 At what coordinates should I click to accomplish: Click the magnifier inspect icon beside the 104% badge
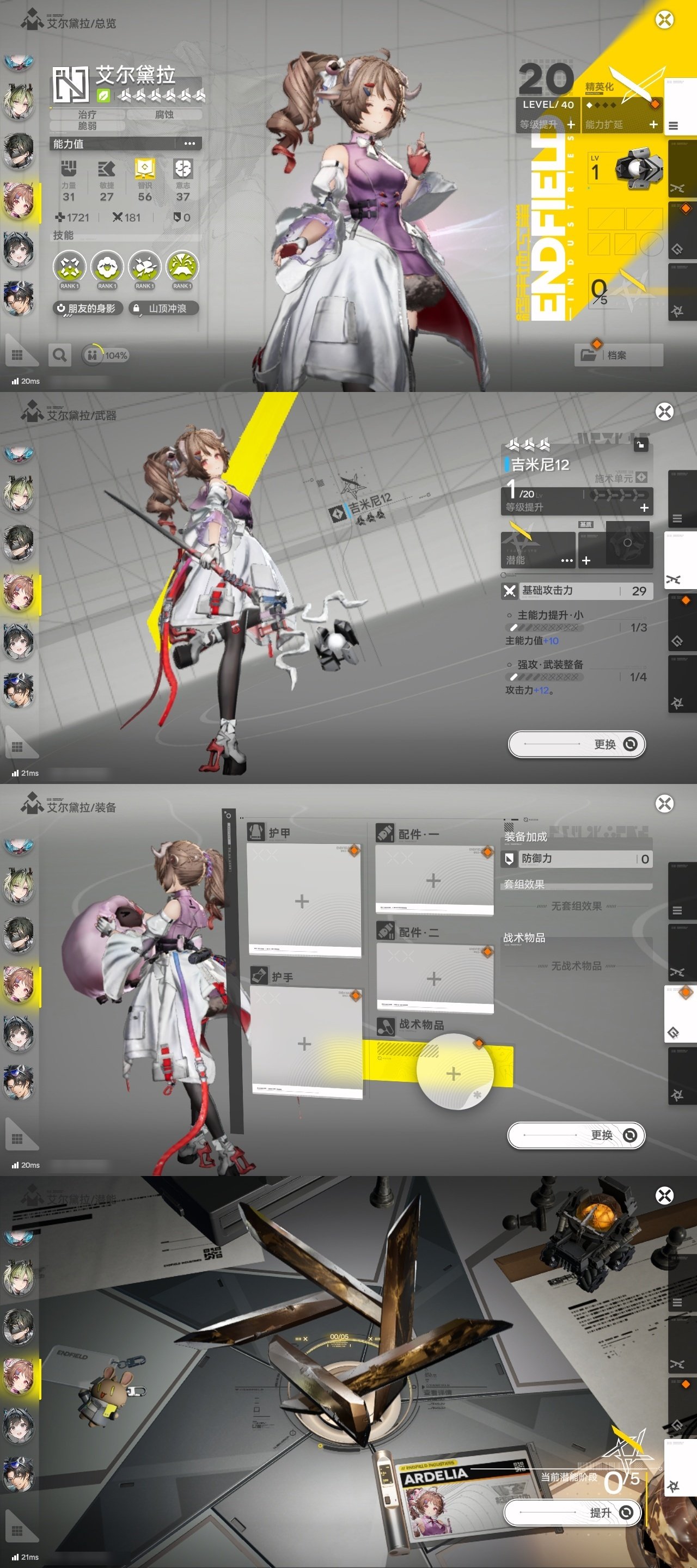[60, 355]
